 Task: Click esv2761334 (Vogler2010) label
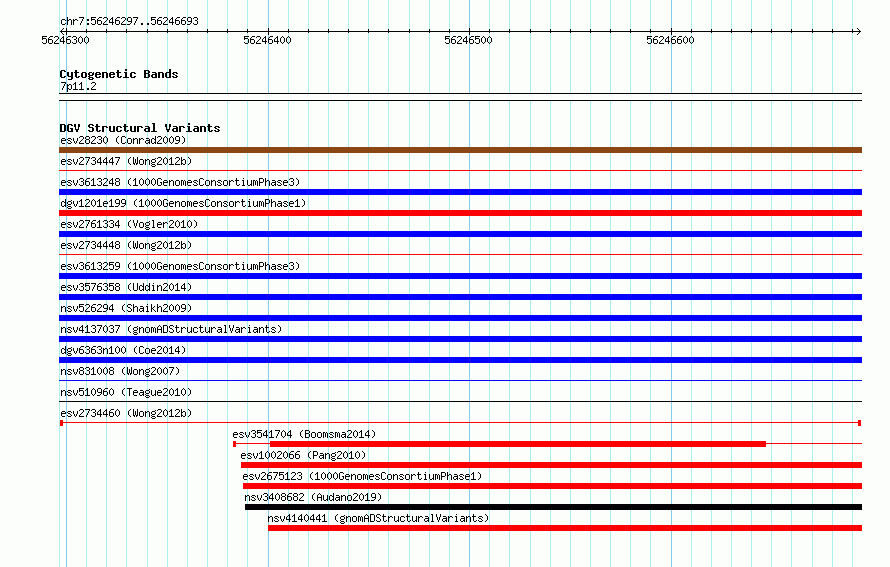click(129, 224)
